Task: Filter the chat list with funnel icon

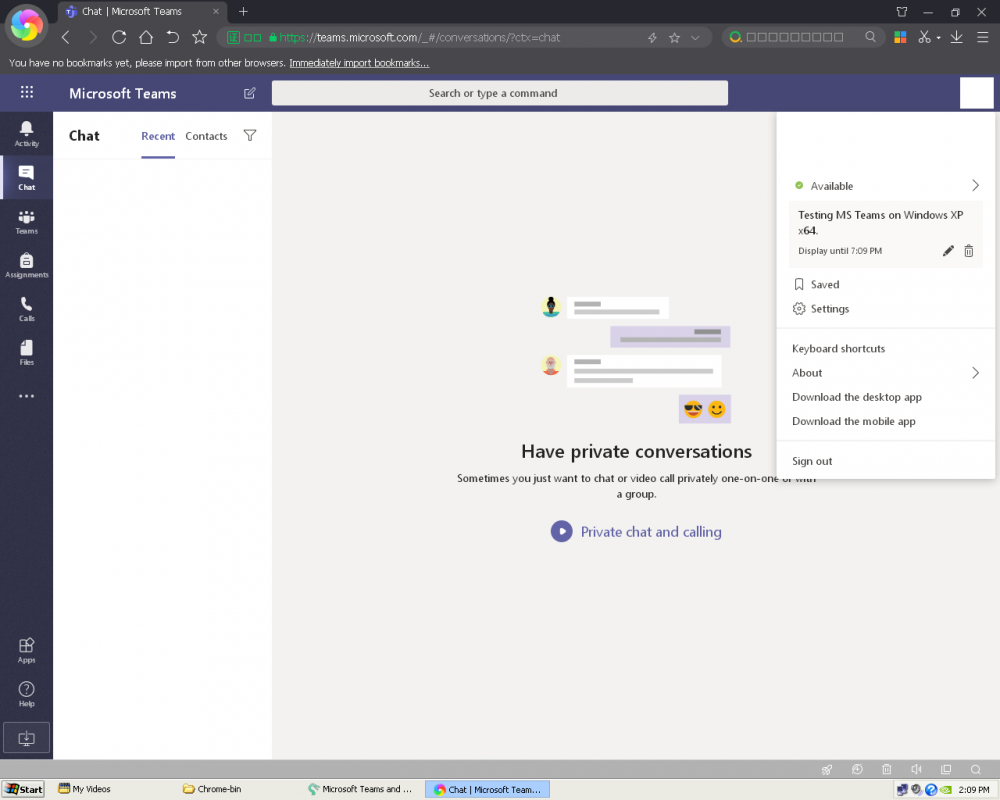Action: point(250,136)
